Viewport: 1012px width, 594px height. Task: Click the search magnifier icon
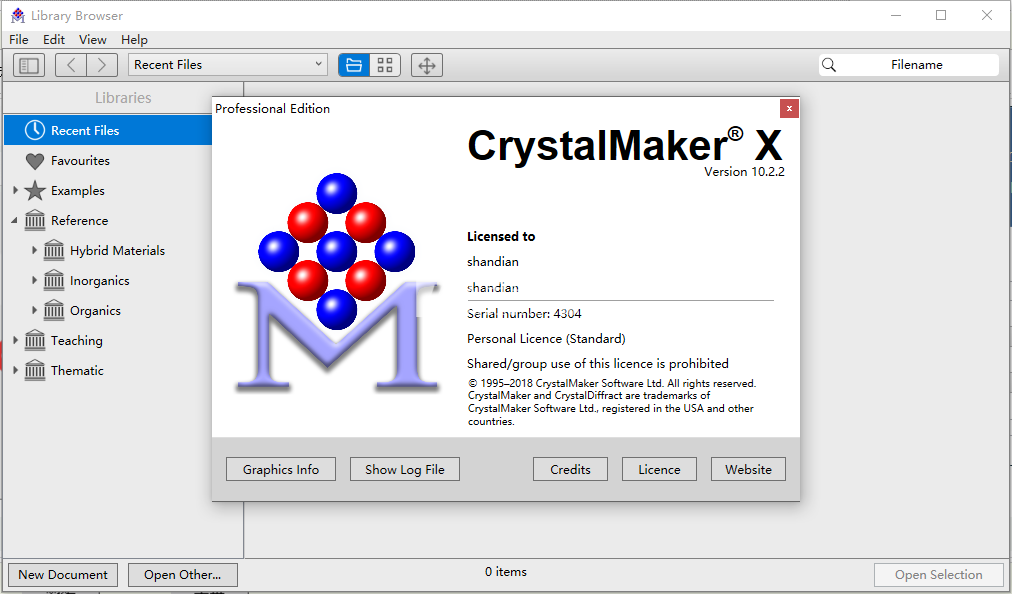point(829,65)
